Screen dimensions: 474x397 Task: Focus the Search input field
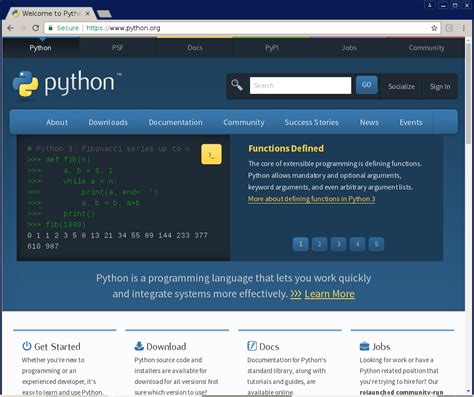tap(300, 85)
